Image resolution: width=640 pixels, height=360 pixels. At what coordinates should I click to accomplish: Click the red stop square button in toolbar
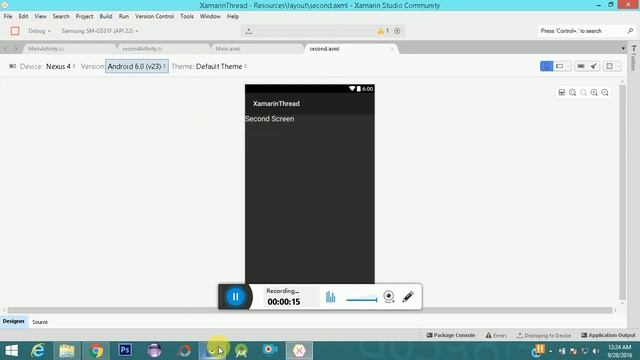pos(15,31)
